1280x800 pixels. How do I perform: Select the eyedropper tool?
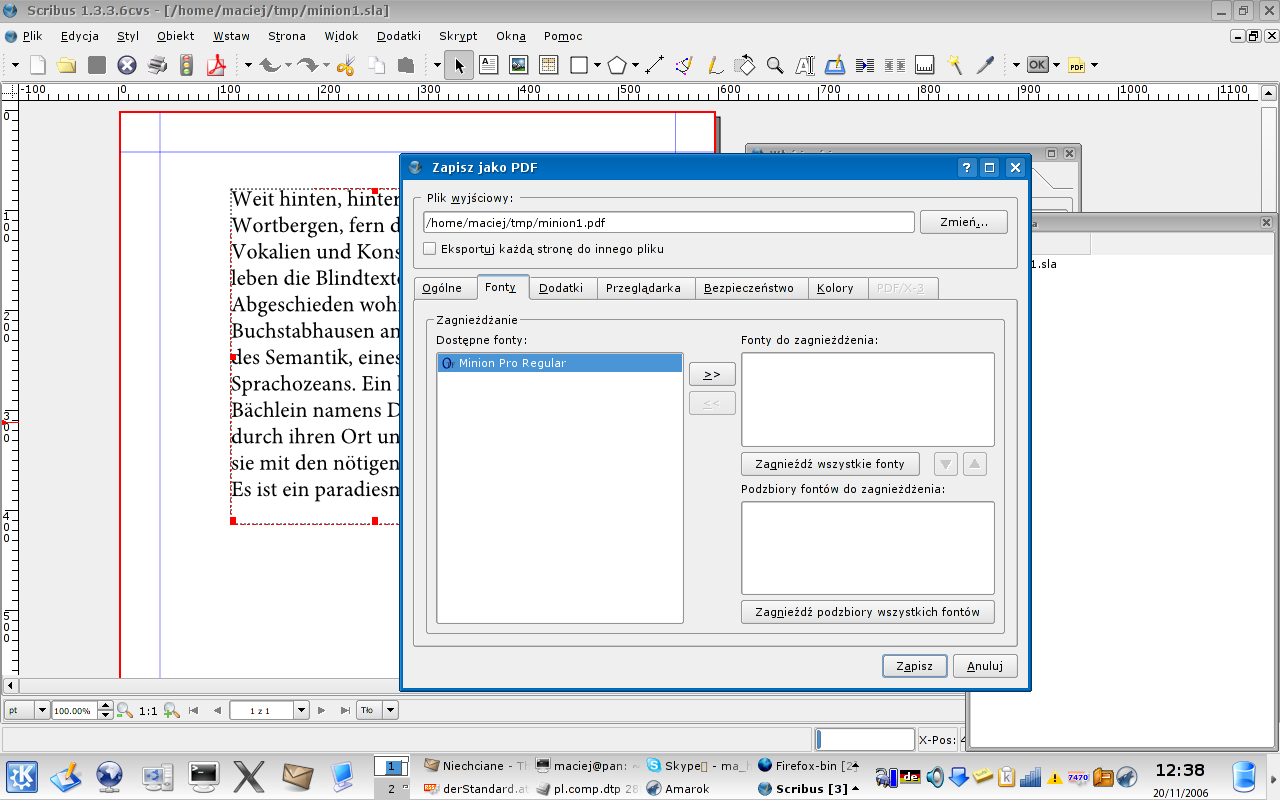tap(985, 66)
